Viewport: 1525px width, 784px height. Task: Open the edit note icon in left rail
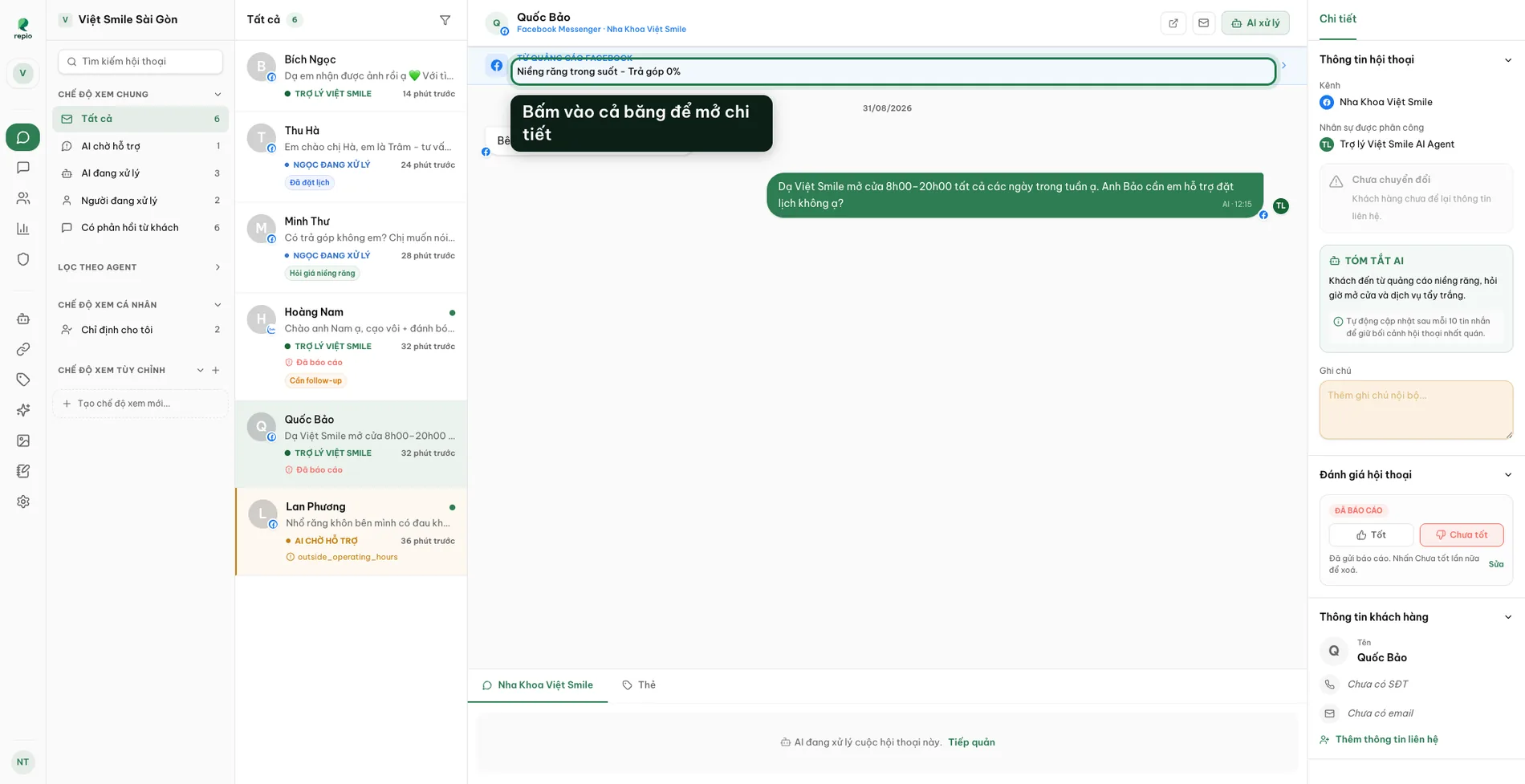tap(22, 471)
